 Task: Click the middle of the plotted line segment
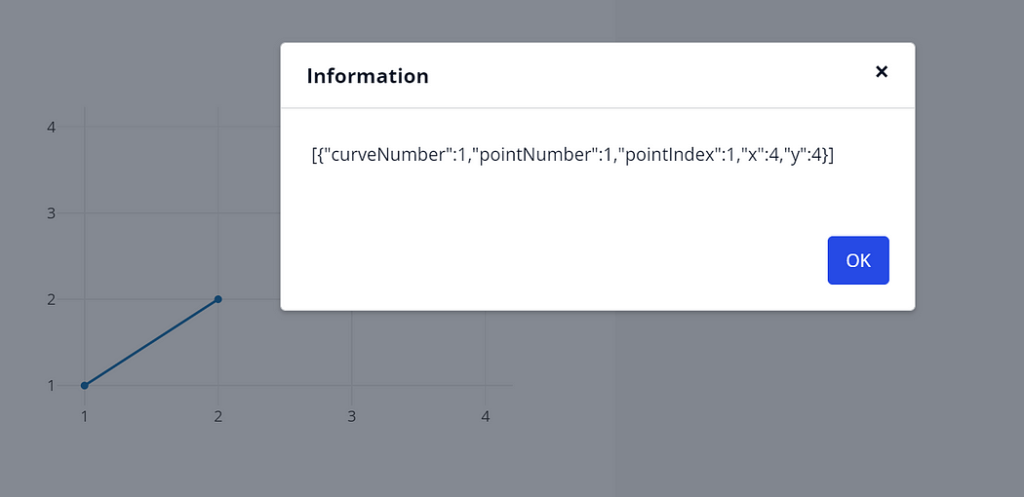pos(151,342)
